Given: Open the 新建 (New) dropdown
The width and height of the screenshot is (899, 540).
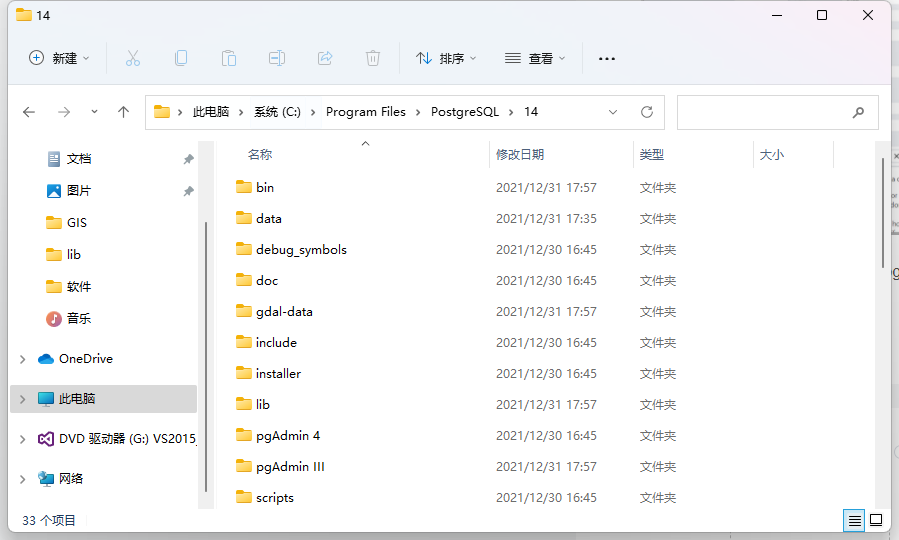Looking at the screenshot, I should tap(59, 58).
